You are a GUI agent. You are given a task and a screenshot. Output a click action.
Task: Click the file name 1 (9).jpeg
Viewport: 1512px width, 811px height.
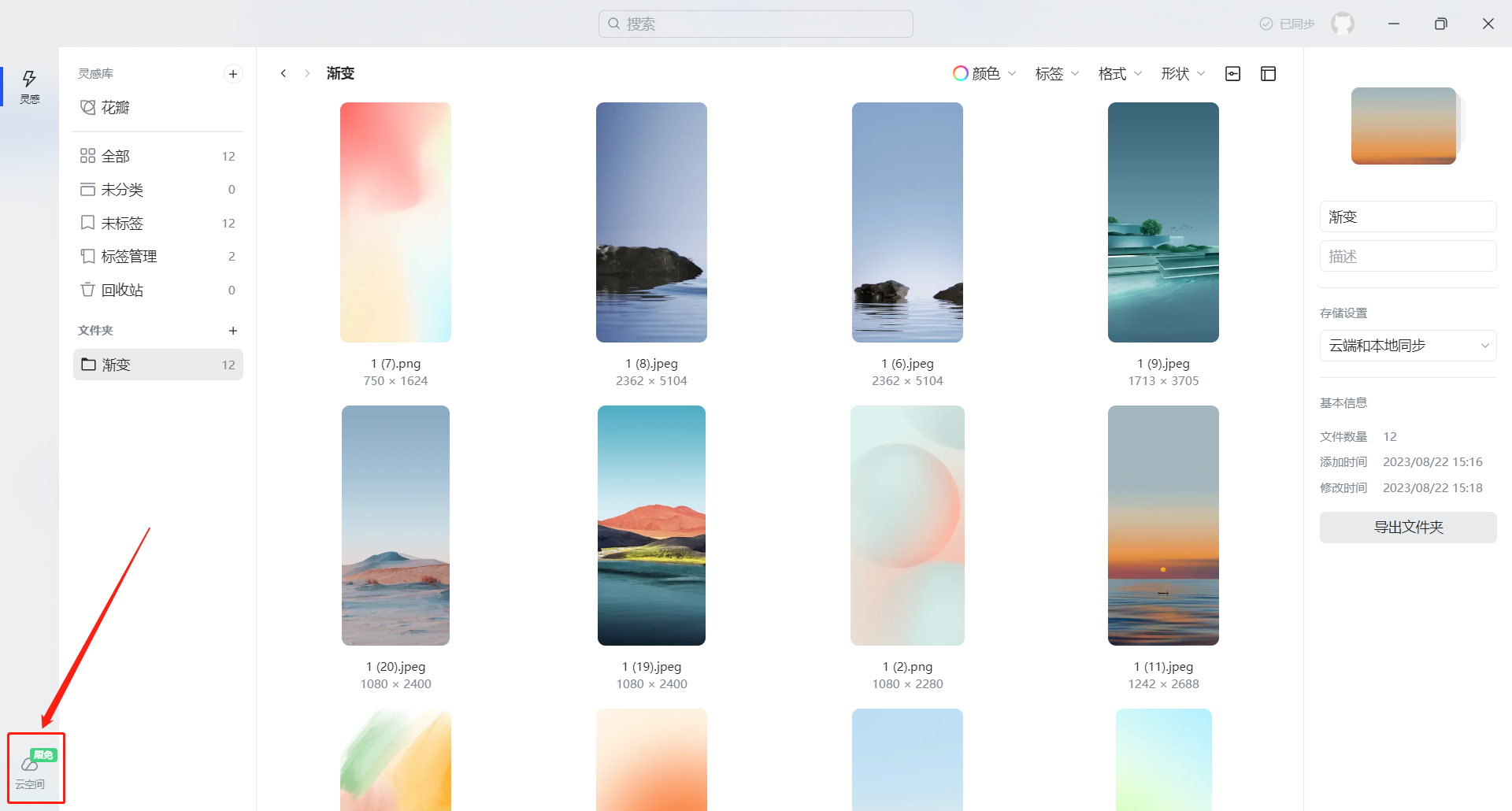click(1163, 364)
